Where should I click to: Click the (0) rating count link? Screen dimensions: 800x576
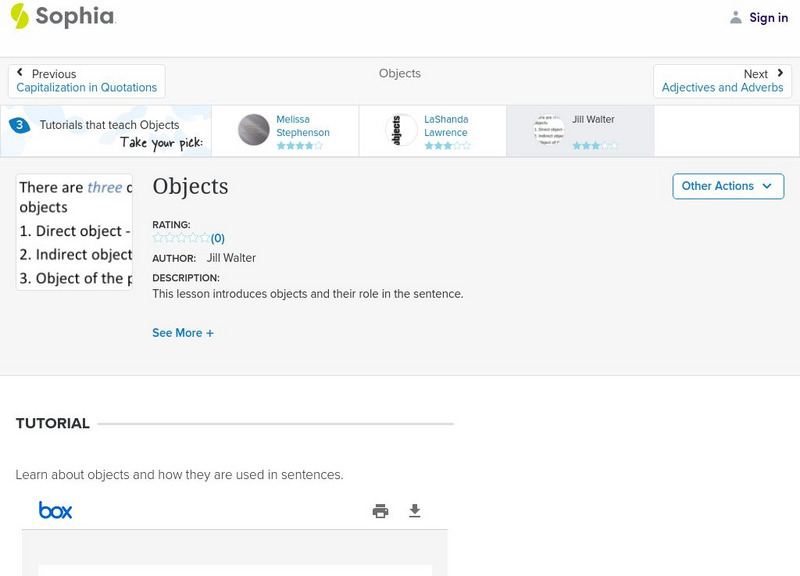tap(217, 238)
